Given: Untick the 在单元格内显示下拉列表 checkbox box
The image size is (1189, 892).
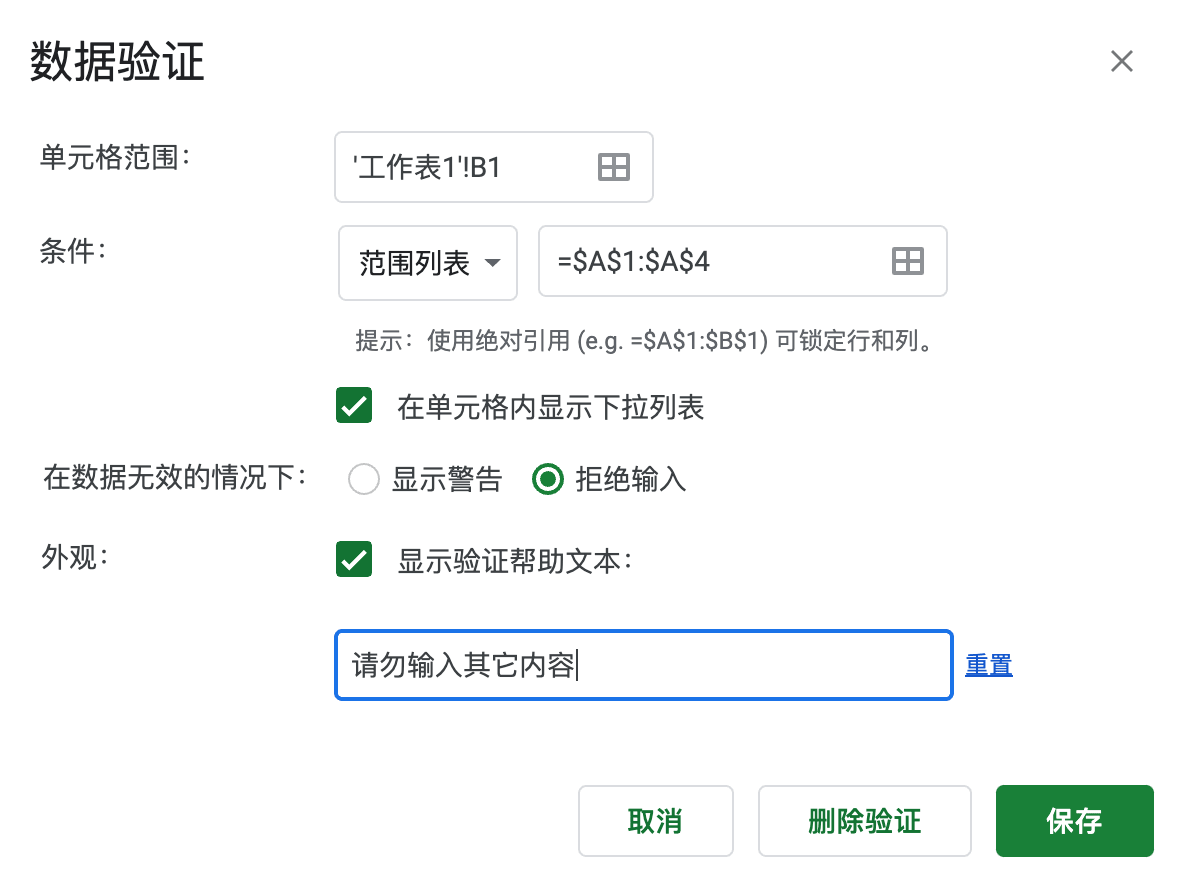Looking at the screenshot, I should point(354,405).
